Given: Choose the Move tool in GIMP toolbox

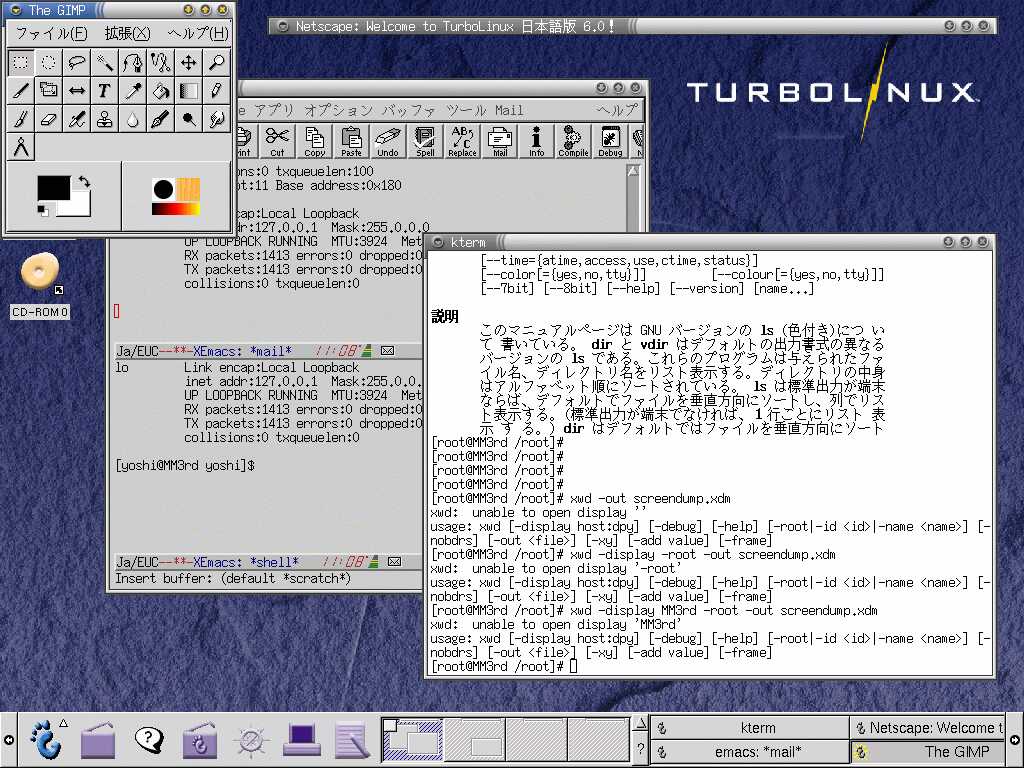Looking at the screenshot, I should click(x=189, y=63).
